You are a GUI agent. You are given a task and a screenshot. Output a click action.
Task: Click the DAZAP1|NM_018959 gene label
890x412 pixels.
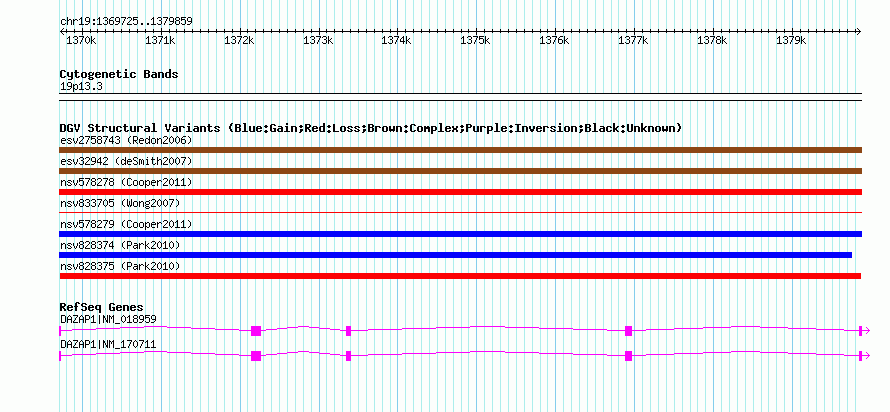point(108,319)
